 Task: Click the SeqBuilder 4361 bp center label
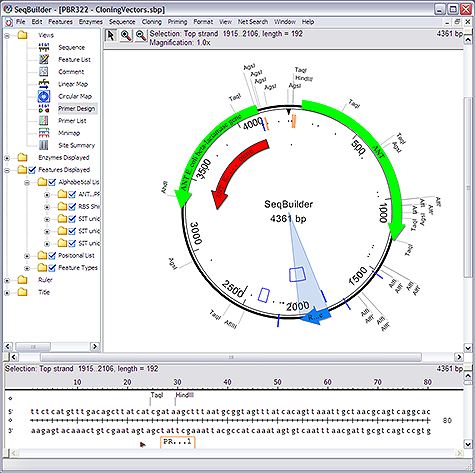click(288, 211)
